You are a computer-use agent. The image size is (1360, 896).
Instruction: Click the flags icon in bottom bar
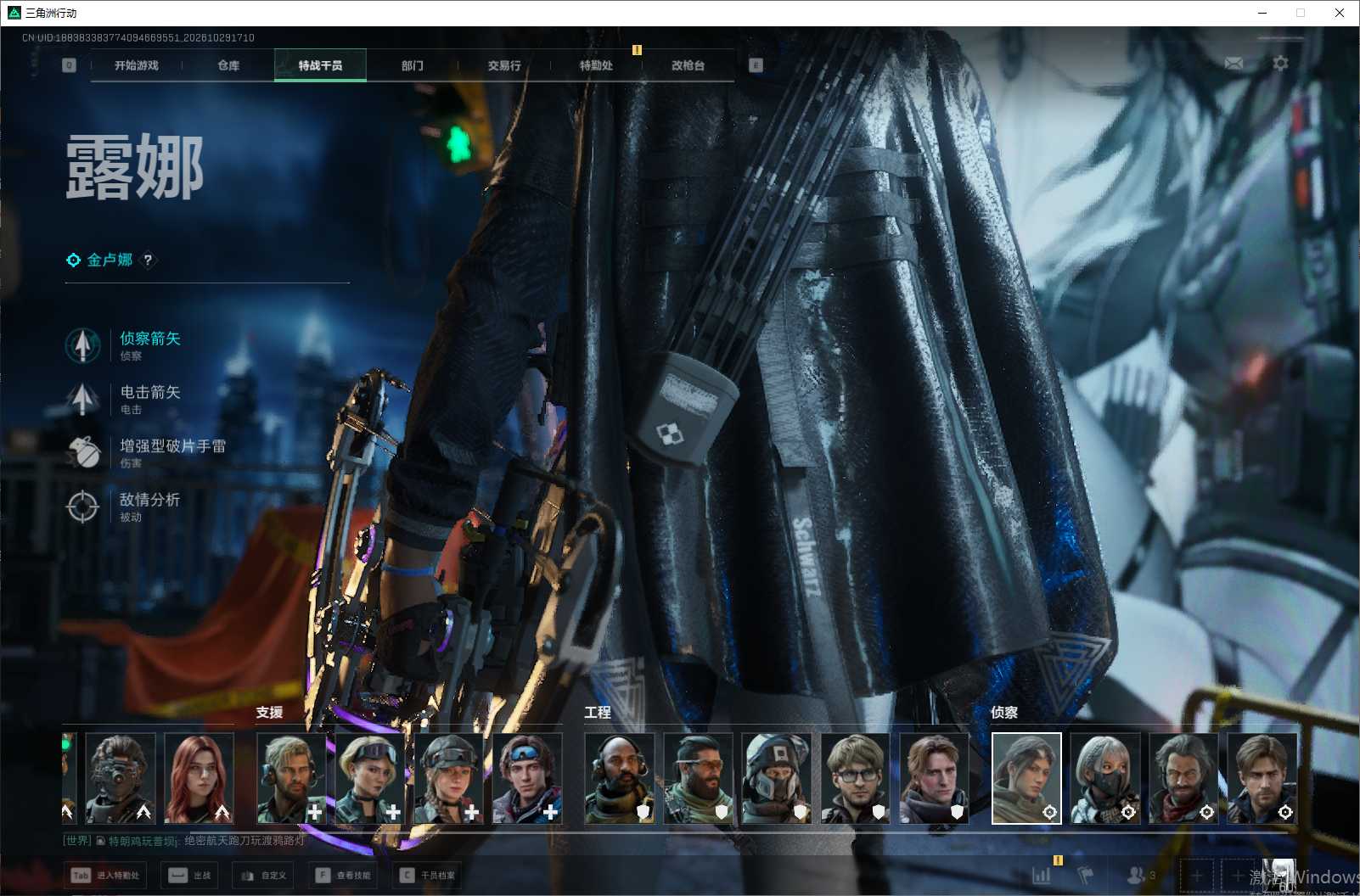(1086, 875)
